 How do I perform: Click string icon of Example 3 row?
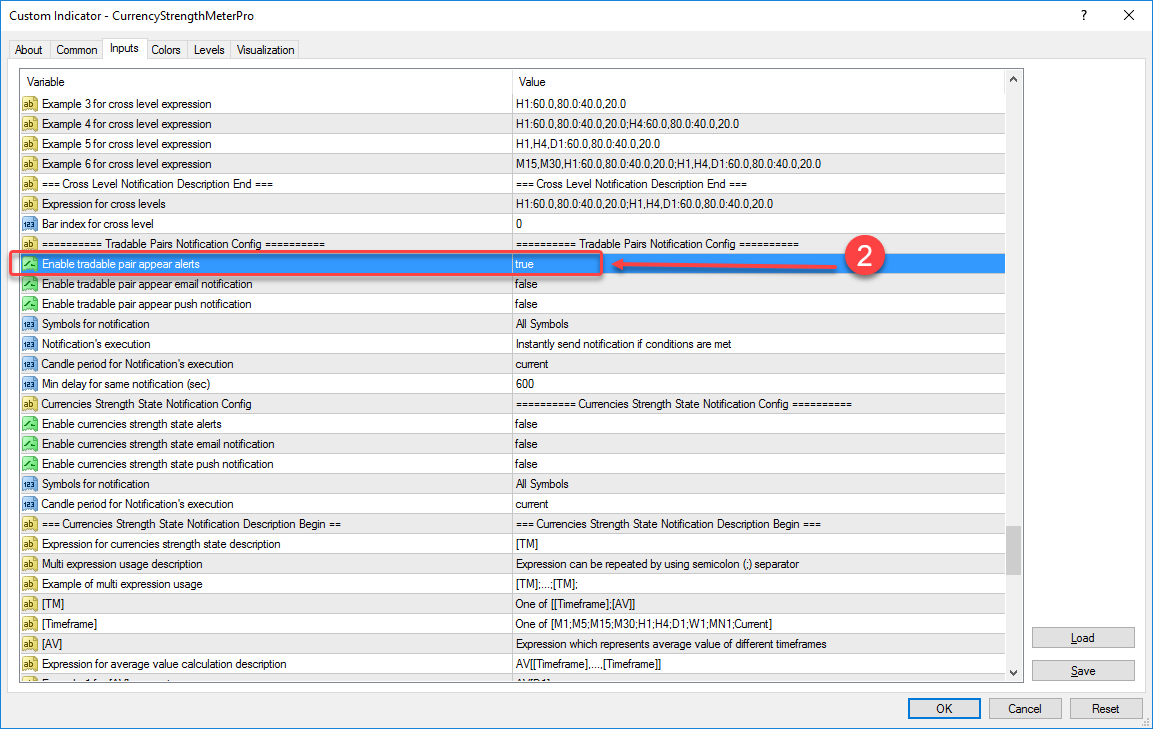pos(29,104)
